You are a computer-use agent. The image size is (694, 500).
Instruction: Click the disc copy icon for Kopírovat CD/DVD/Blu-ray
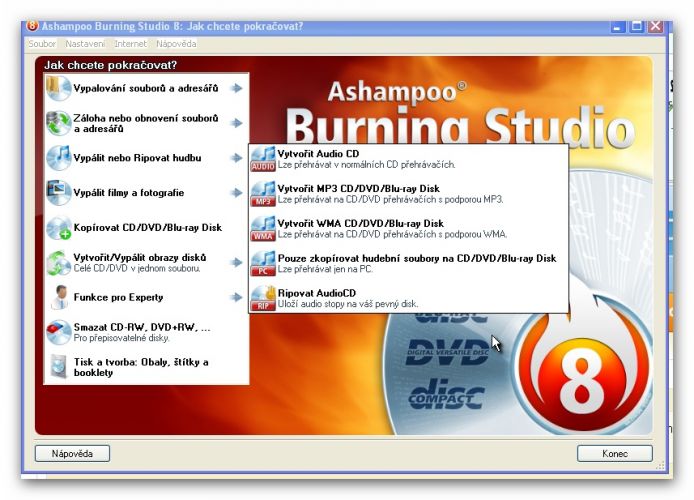[x=58, y=227]
